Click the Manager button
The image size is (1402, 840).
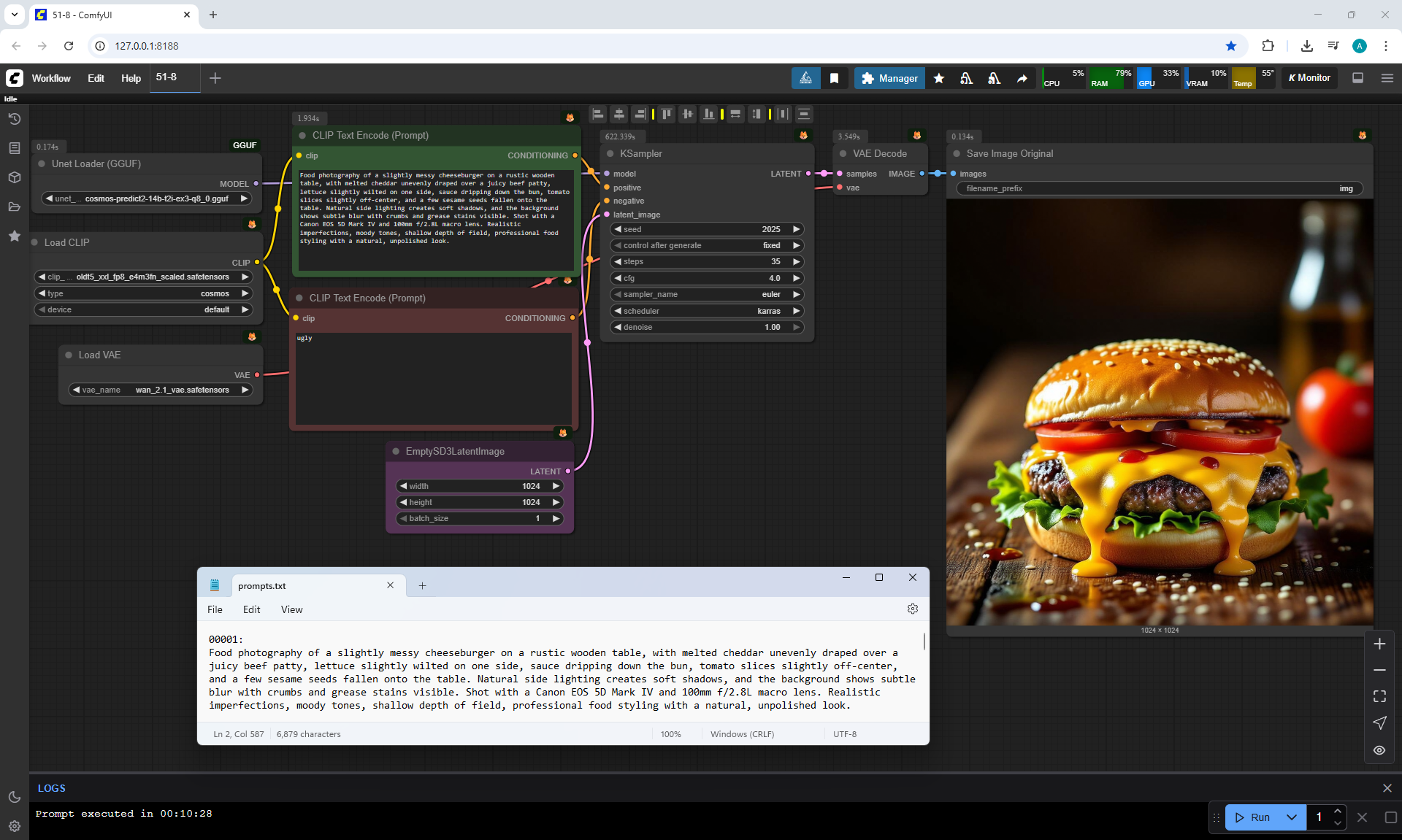point(889,78)
